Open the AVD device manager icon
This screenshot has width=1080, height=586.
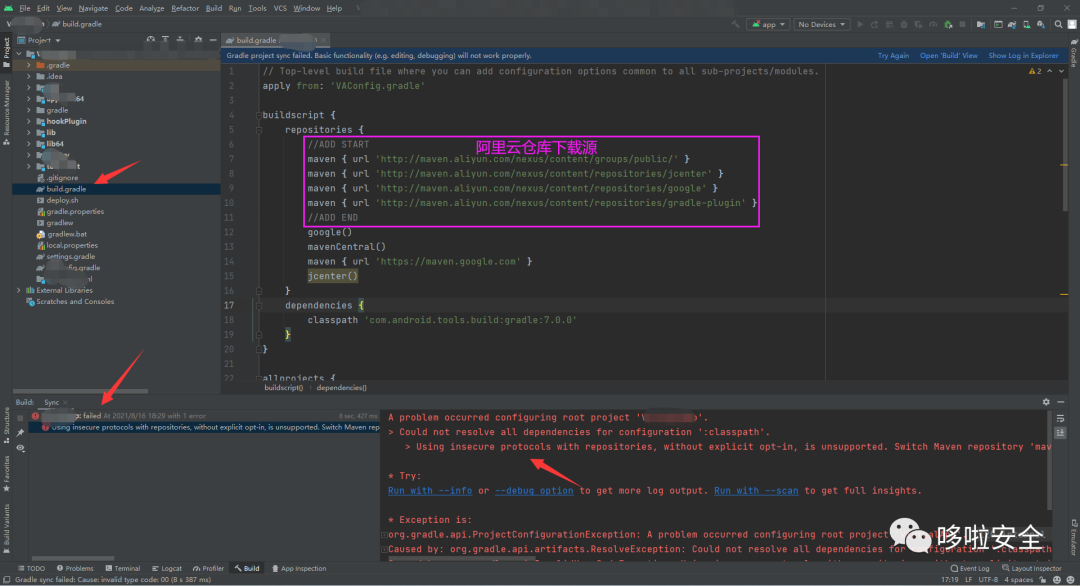coord(1026,24)
